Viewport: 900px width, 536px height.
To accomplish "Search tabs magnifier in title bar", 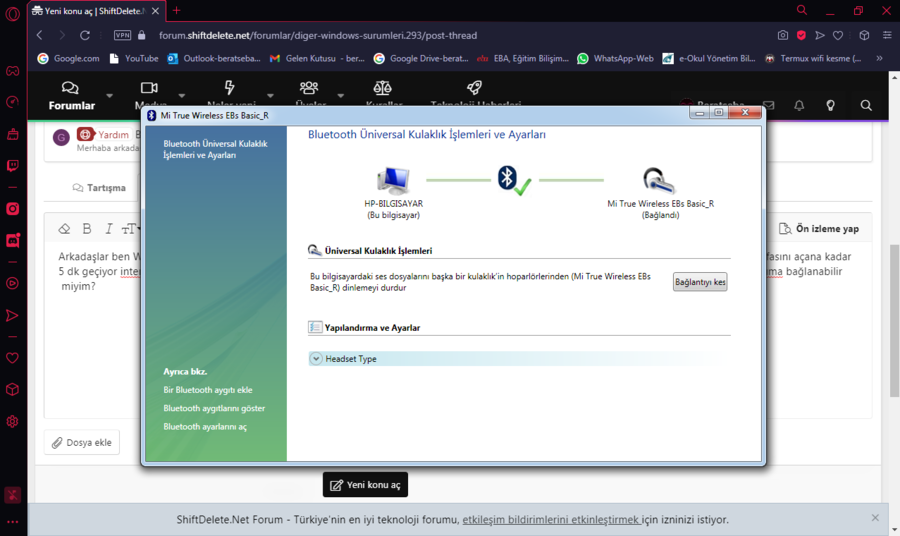I will (x=802, y=10).
